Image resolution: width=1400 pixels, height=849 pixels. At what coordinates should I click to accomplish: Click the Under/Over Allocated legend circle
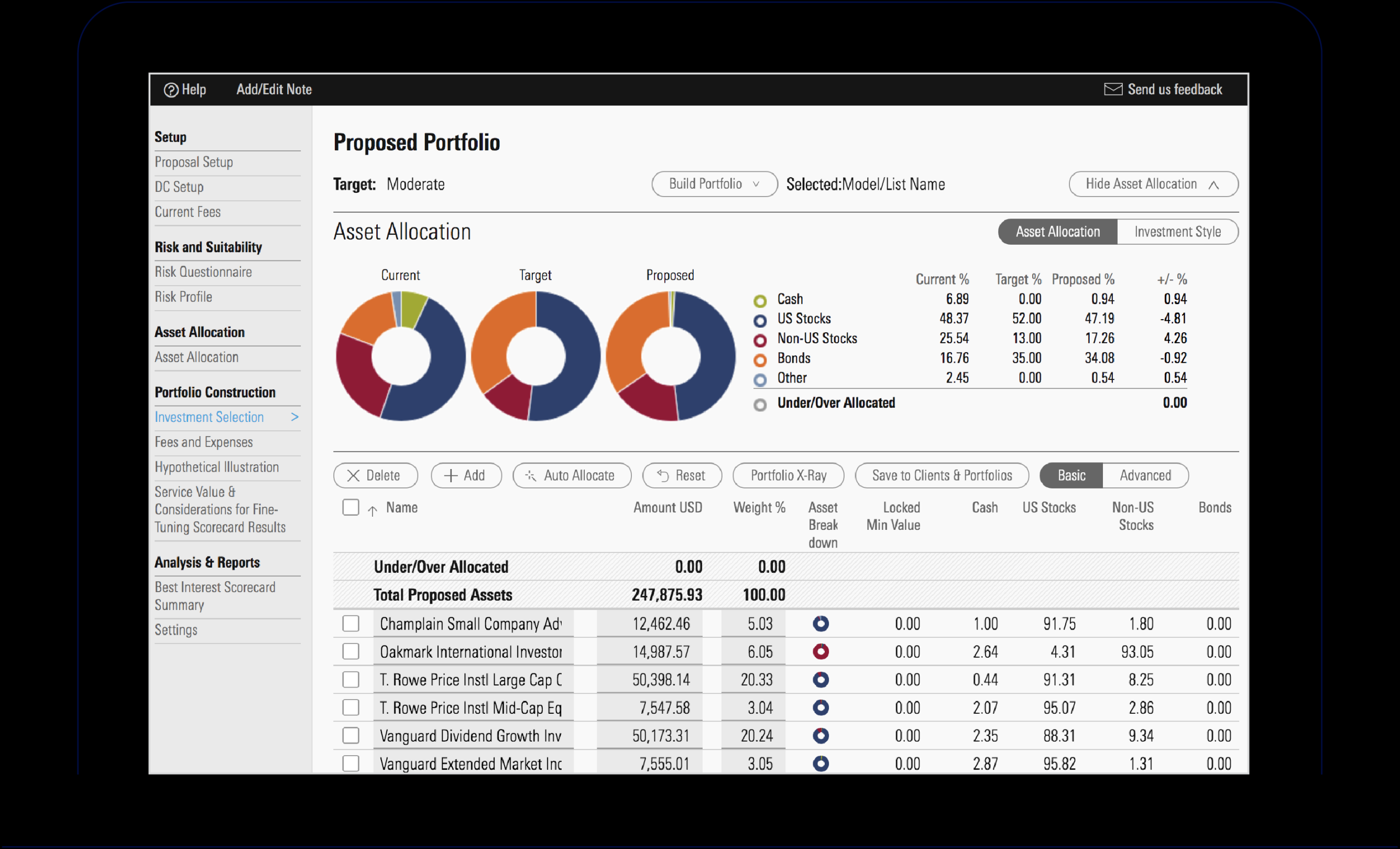click(760, 405)
